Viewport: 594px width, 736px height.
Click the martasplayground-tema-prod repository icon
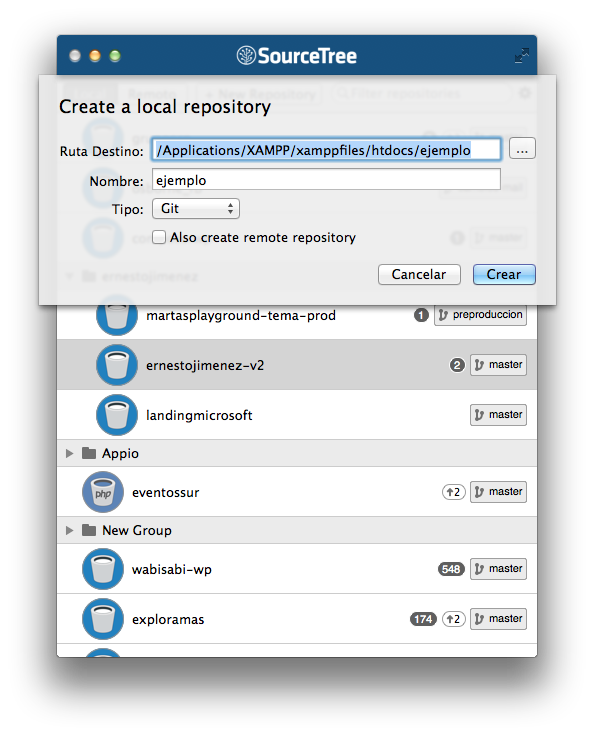(117, 315)
